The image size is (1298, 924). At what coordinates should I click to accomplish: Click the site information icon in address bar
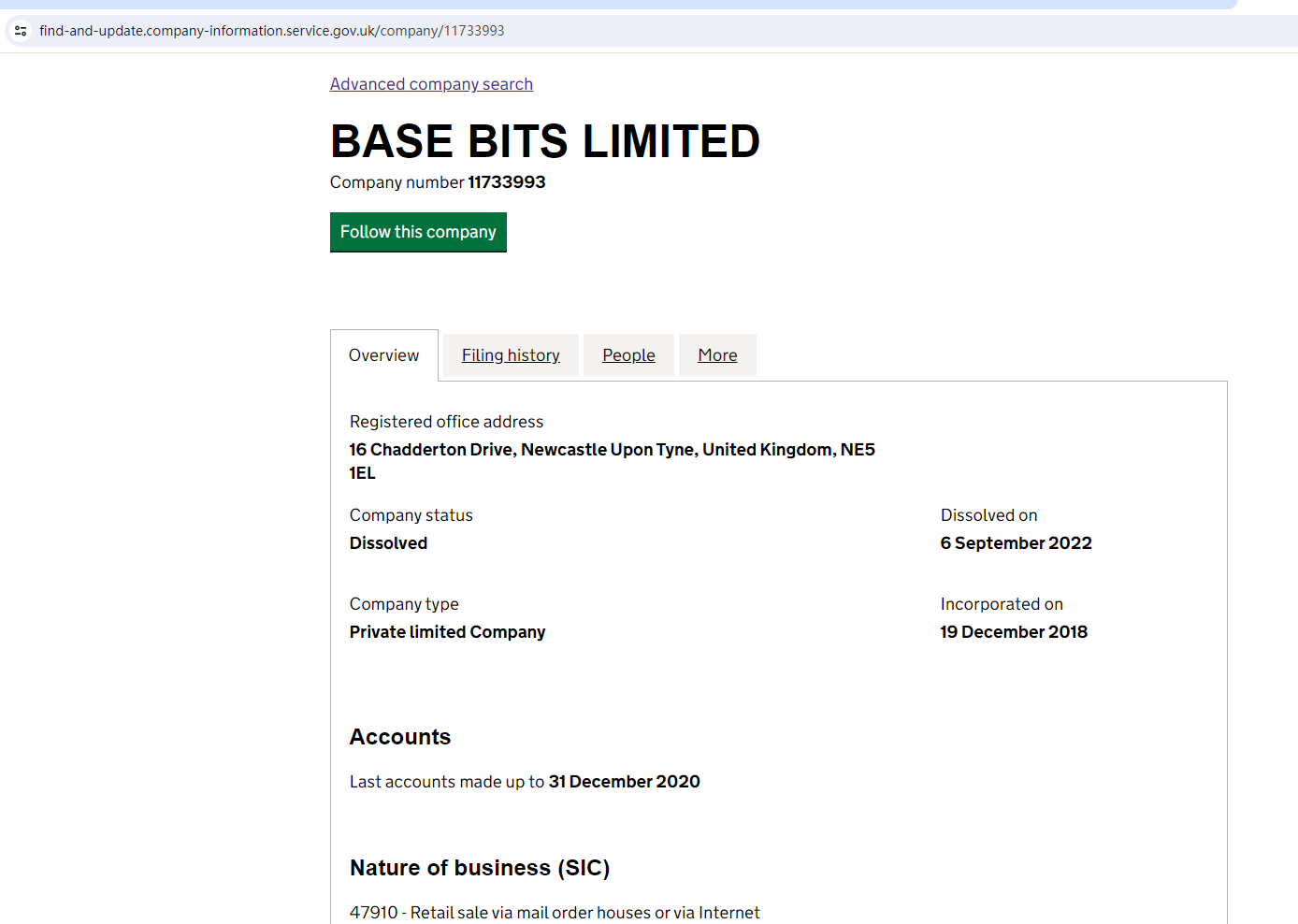pos(21,31)
